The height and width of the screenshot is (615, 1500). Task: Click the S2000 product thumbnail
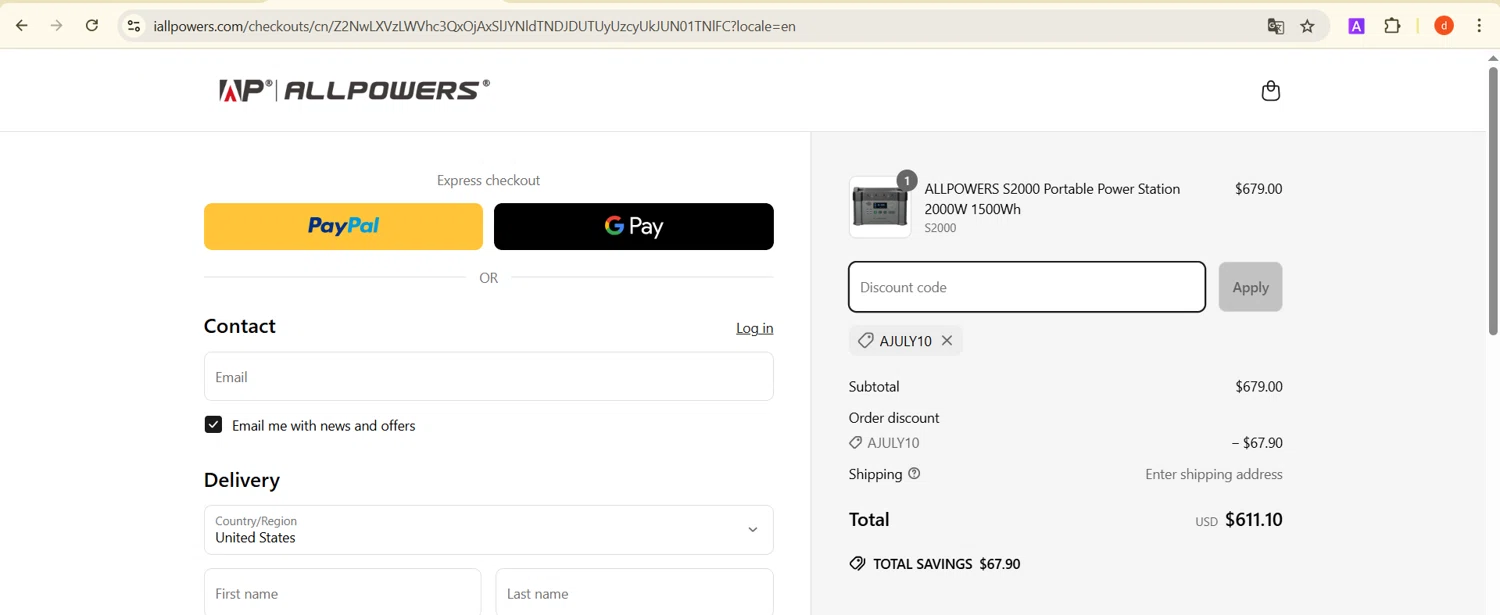880,207
